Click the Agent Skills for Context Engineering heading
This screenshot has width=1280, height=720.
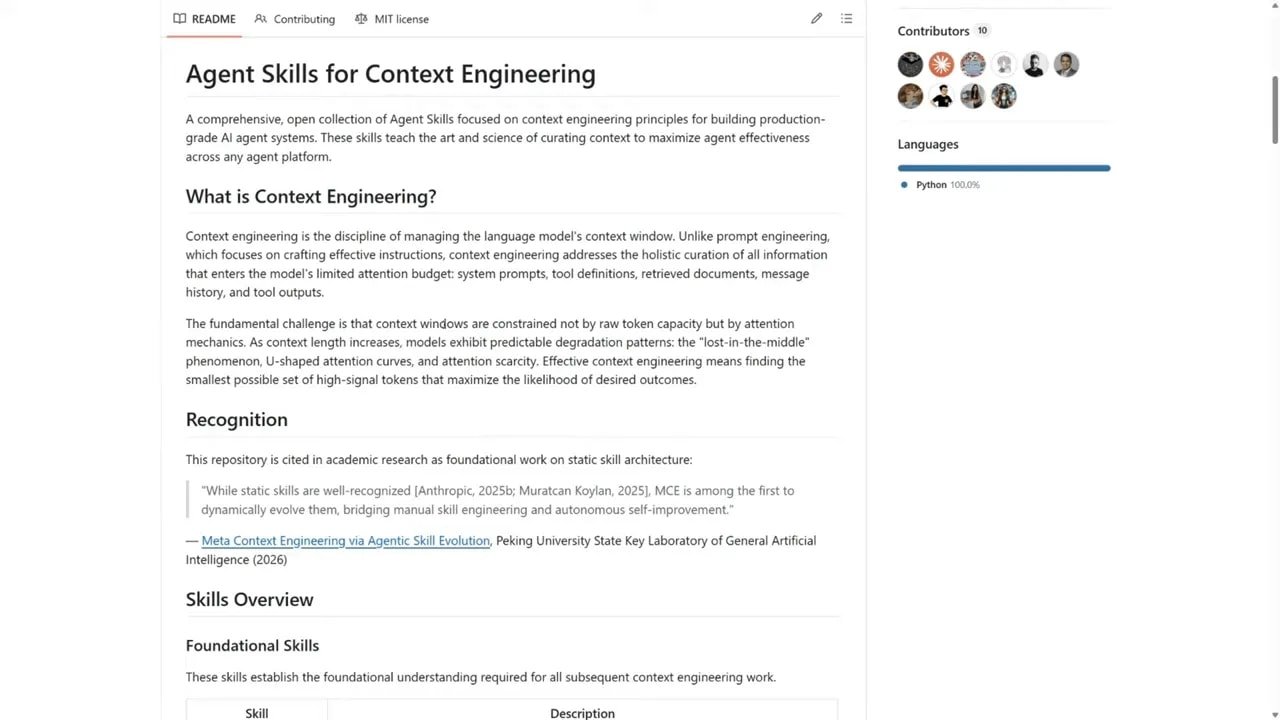tap(390, 74)
